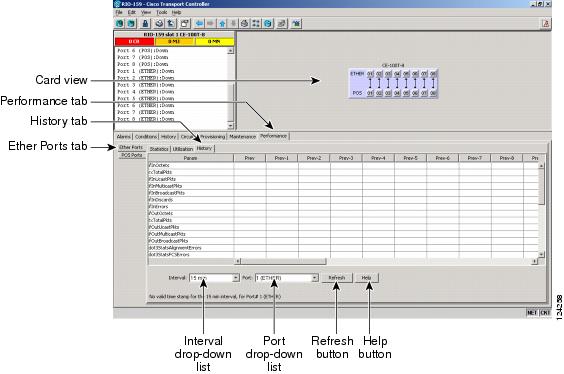Click the table's horizontal scrollbar
The height and width of the screenshot is (374, 564).
[x=386, y=261]
